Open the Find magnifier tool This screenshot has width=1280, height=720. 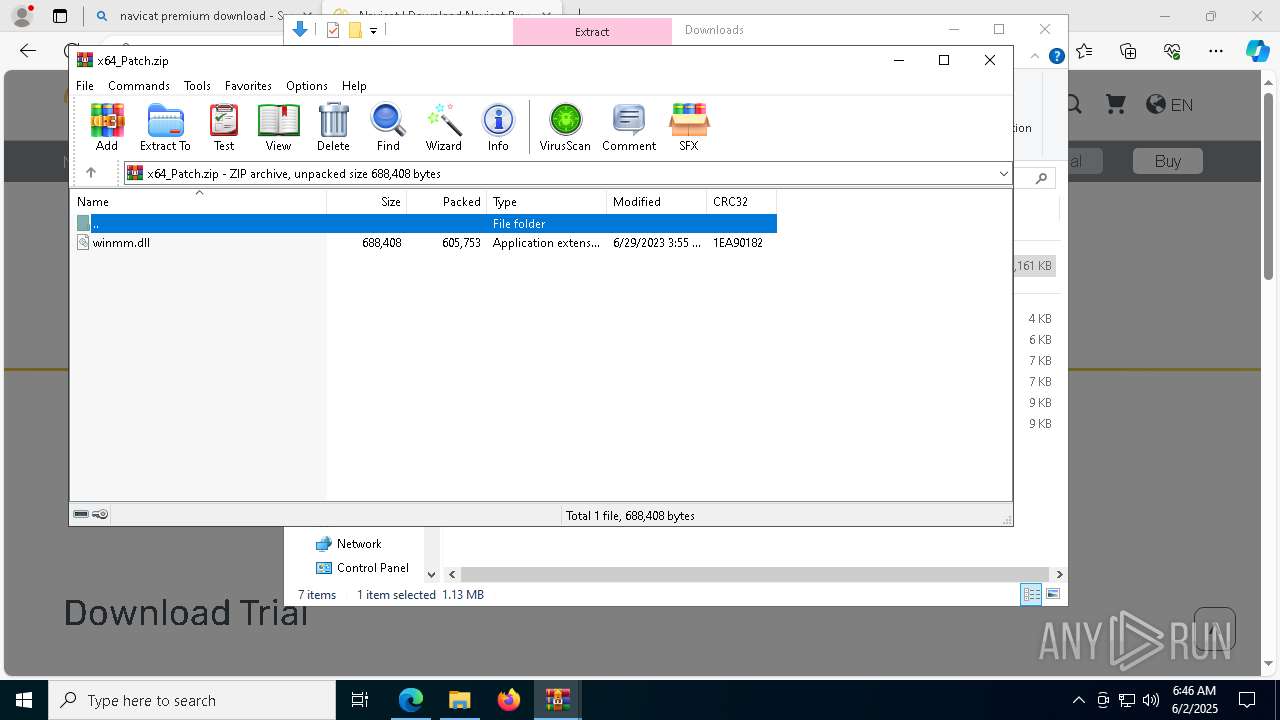[x=388, y=127]
